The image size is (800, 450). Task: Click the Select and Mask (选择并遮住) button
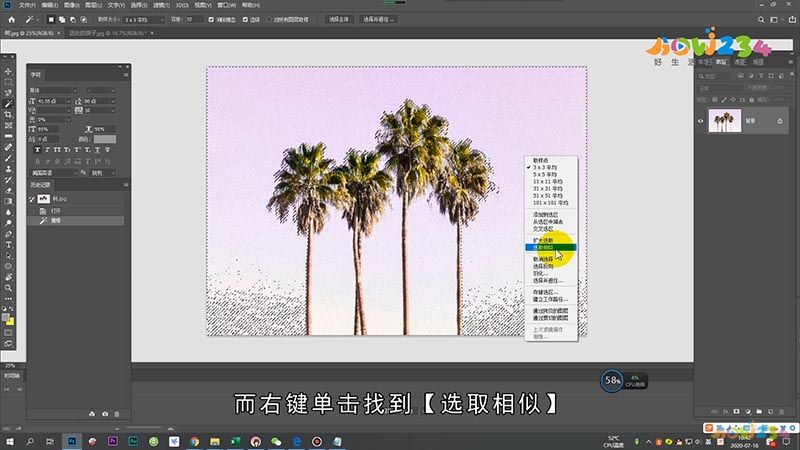click(x=379, y=19)
